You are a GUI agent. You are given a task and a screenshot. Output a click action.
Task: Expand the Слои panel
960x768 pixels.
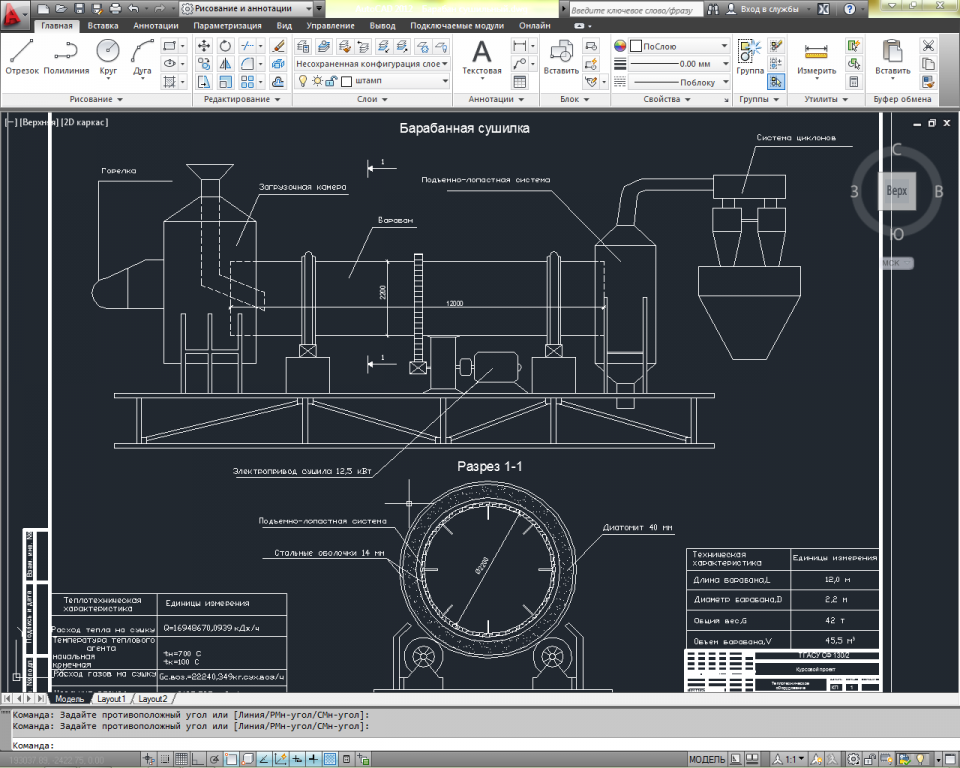tap(372, 99)
